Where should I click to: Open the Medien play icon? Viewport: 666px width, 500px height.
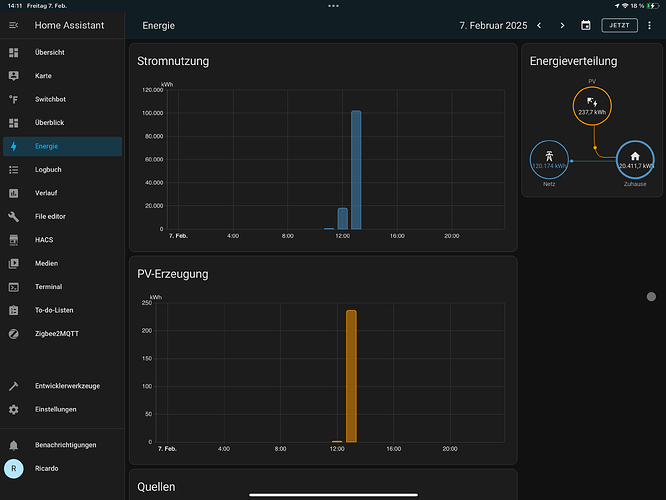click(14, 263)
